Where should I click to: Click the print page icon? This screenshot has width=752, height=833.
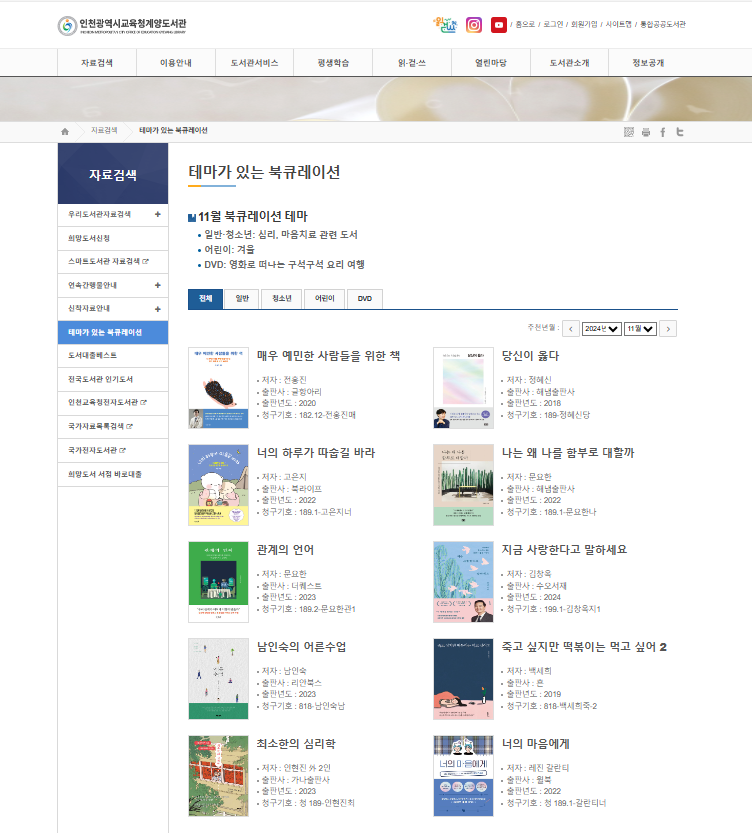[x=646, y=132]
